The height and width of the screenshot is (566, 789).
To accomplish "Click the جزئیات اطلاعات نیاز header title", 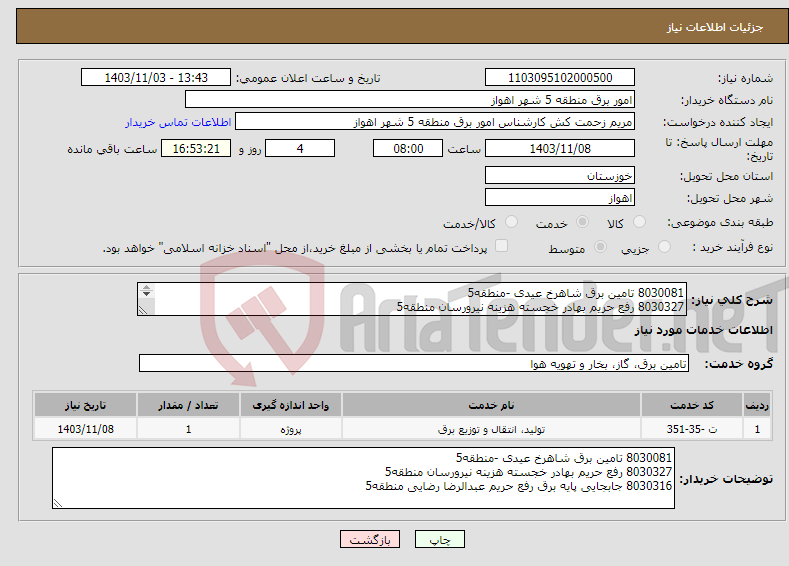I will point(715,27).
